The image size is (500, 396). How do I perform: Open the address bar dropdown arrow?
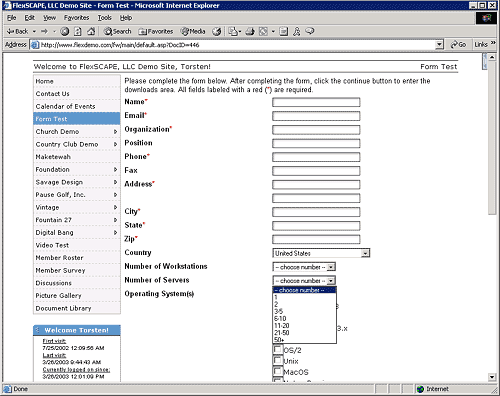439,45
